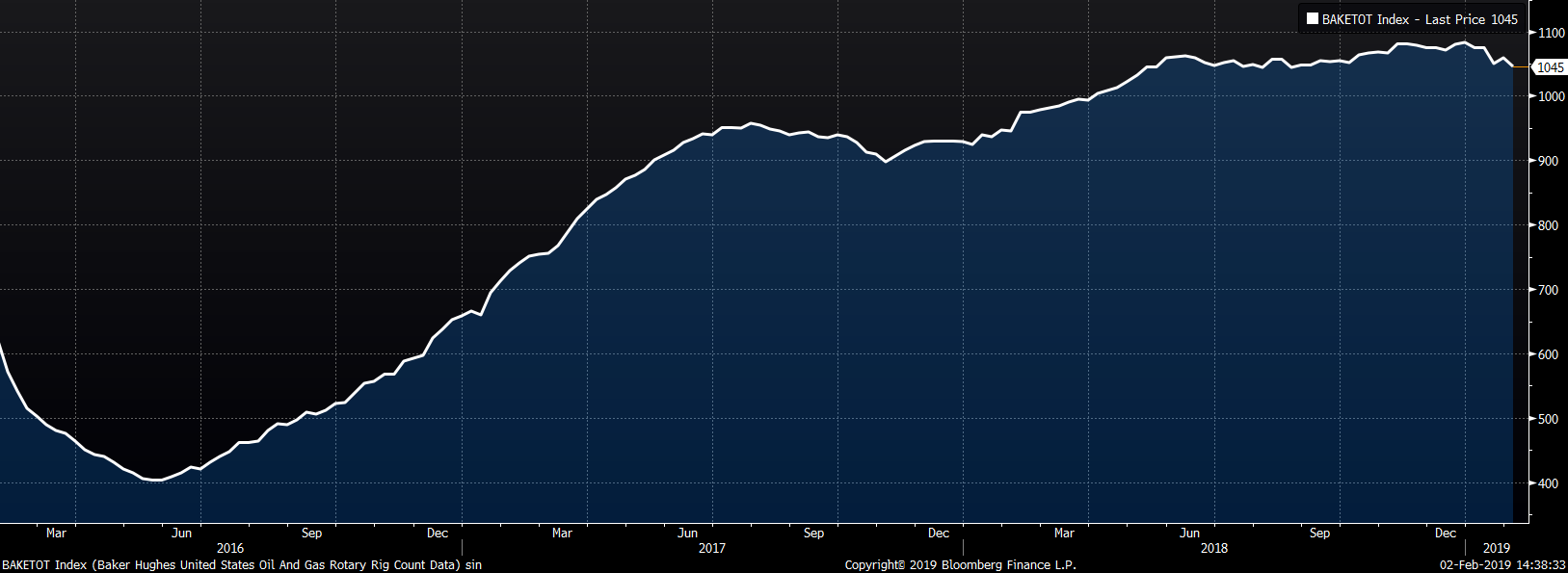Select the 2016 year label on the timeline
This screenshot has width=1568, height=573.
[x=230, y=548]
